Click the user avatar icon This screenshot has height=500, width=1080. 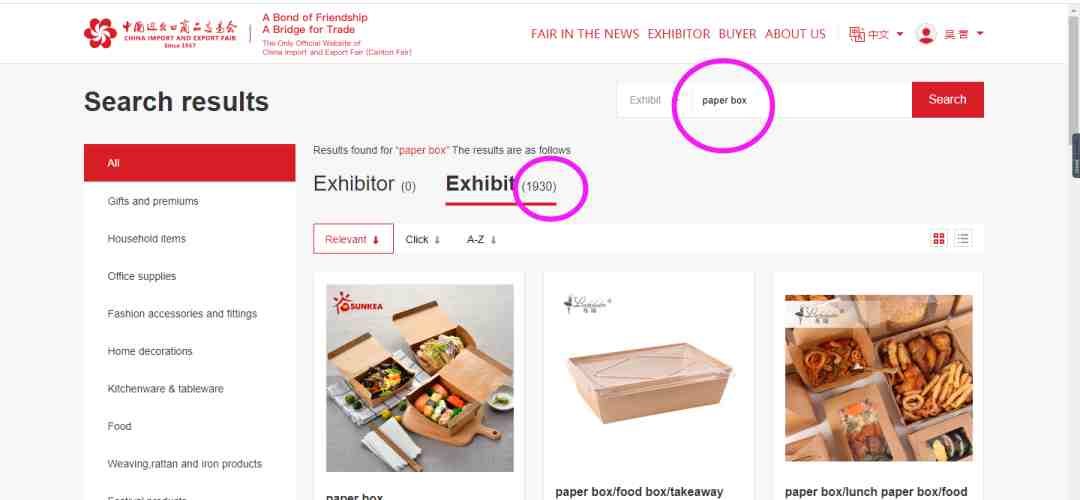926,34
